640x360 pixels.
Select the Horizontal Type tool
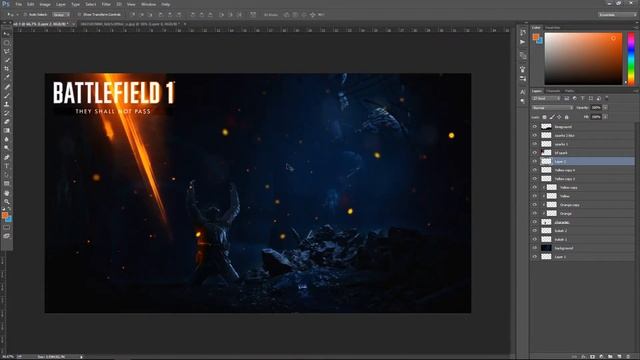7,166
